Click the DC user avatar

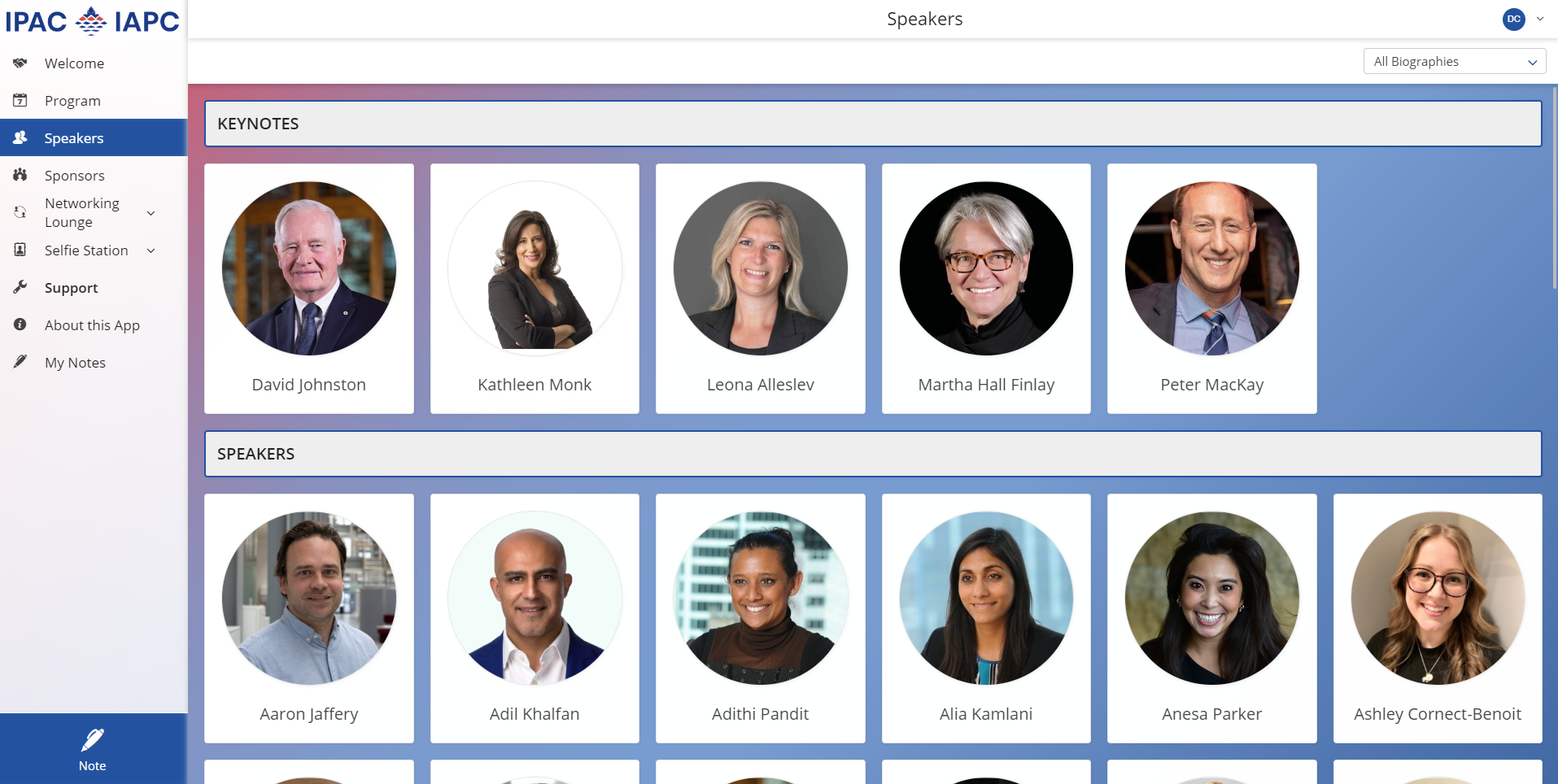click(x=1513, y=19)
